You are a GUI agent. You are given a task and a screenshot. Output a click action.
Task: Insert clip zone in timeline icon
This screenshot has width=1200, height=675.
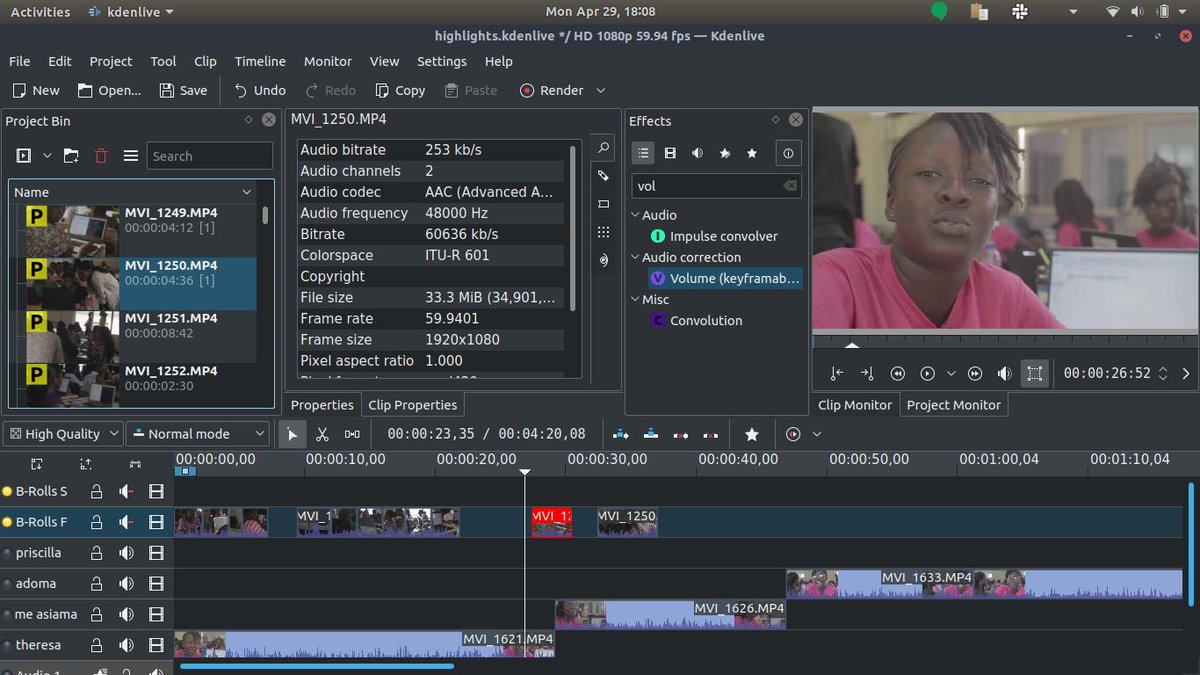(x=621, y=434)
